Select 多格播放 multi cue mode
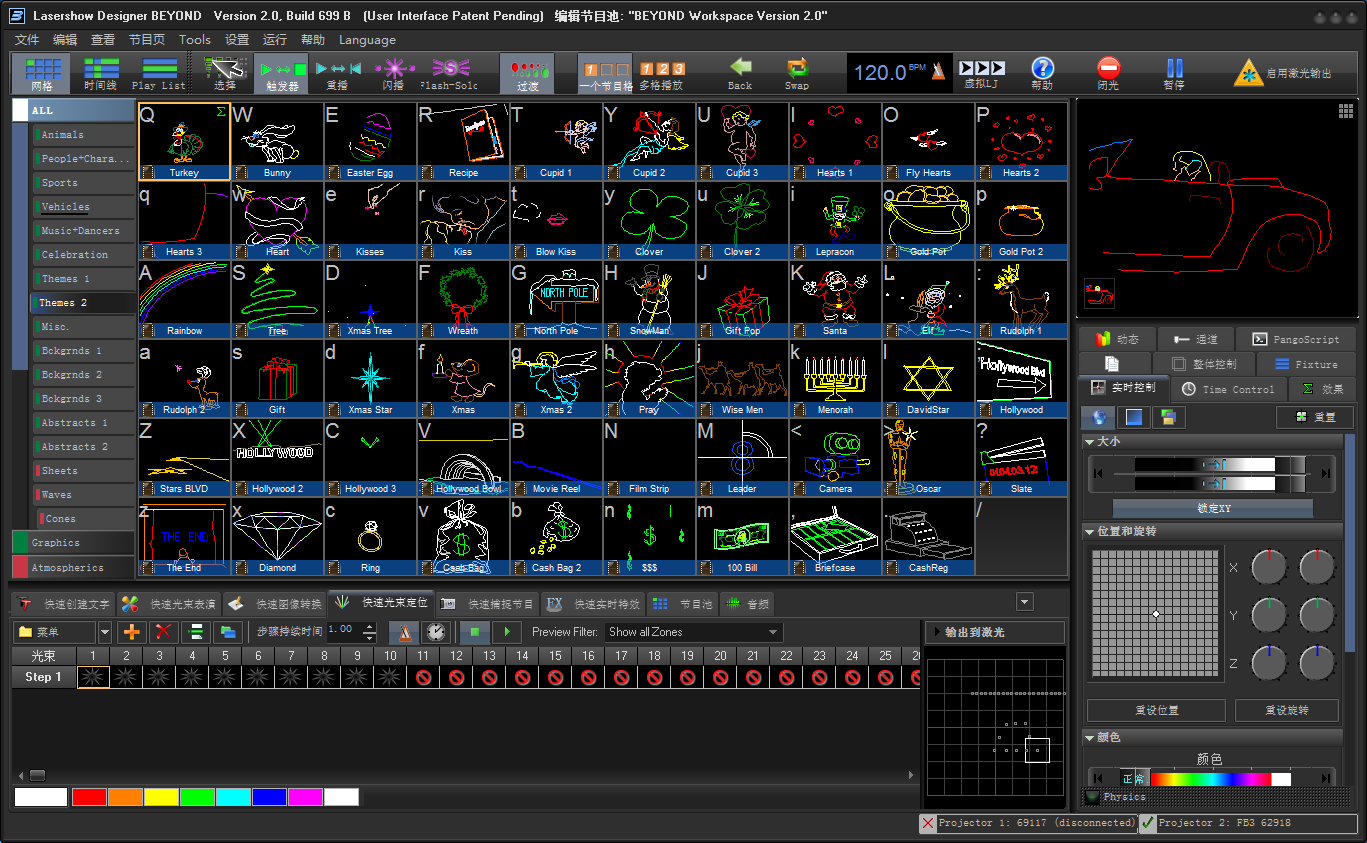 (x=662, y=74)
